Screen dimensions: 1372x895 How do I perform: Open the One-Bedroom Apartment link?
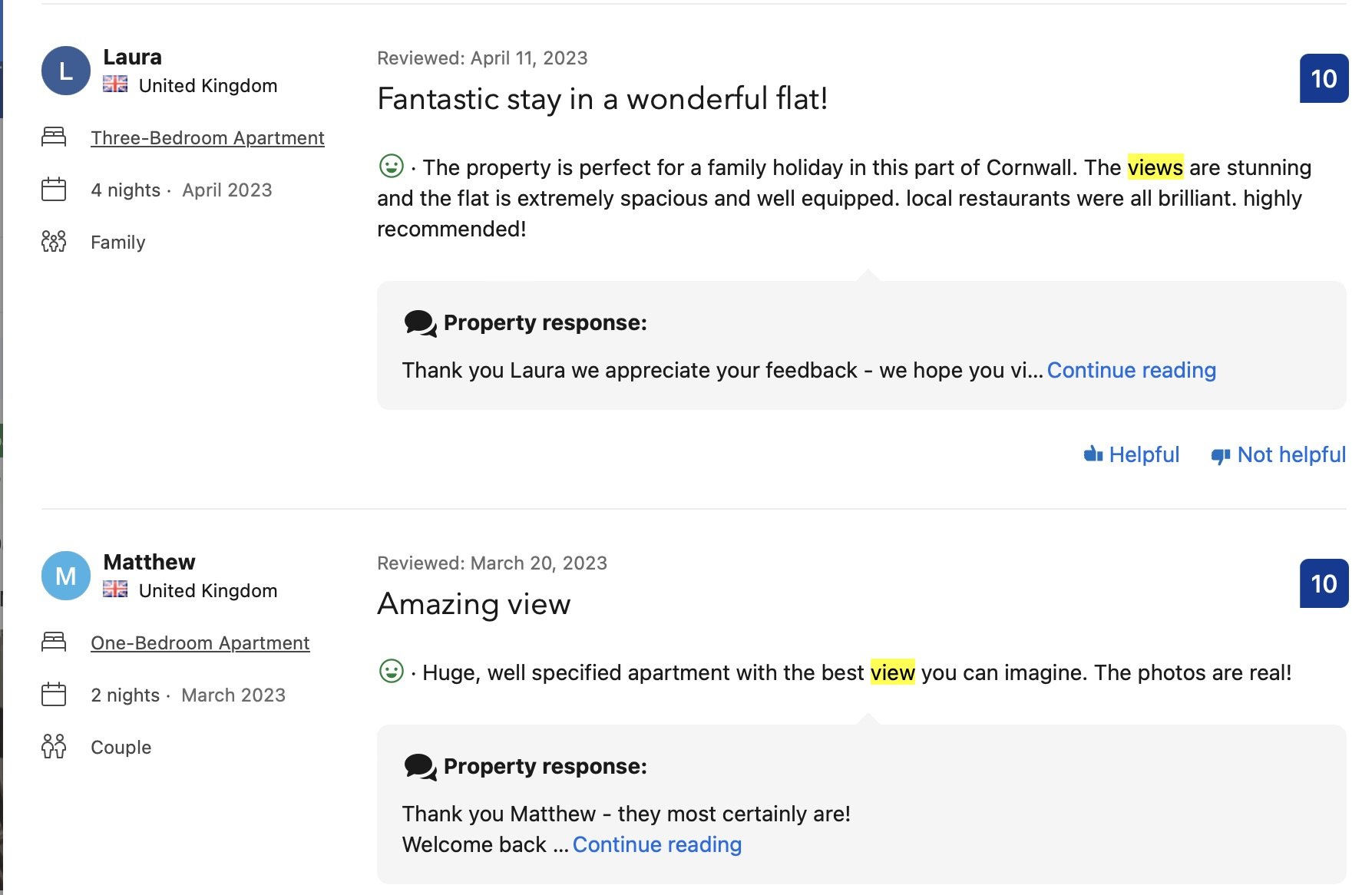coord(200,642)
